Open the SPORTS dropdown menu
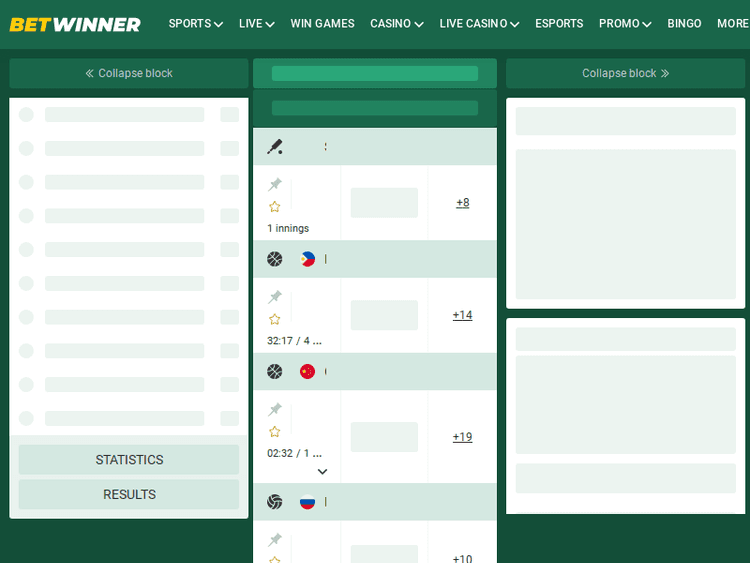Image resolution: width=750 pixels, height=563 pixels. click(x=196, y=24)
